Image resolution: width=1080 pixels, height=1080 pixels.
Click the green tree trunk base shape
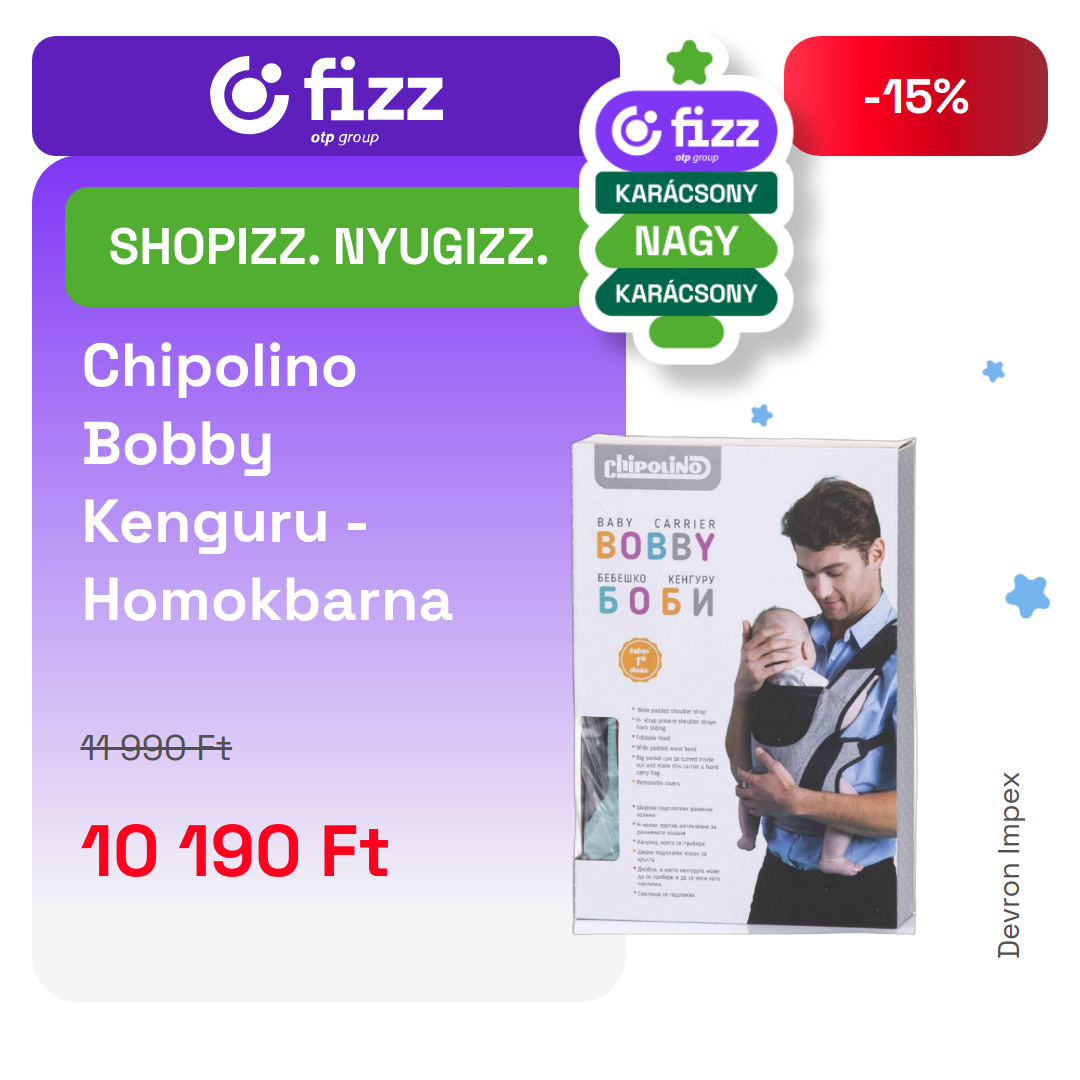(686, 332)
